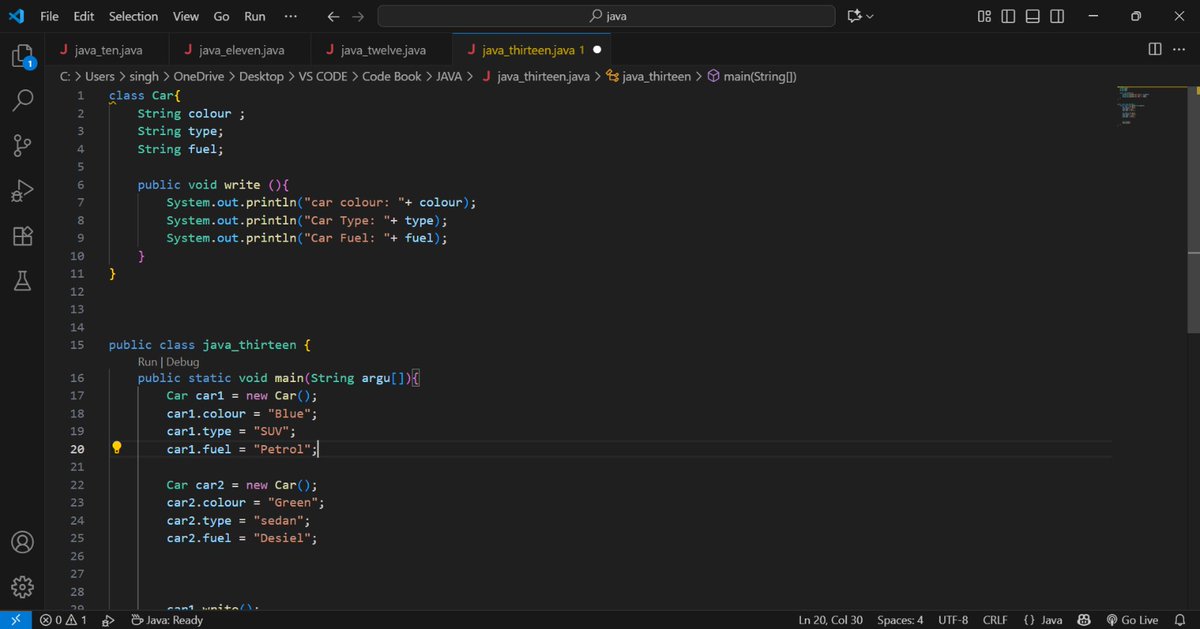Click the unsaved dot on java_thirteen tab
1200x629 pixels.
point(597,49)
